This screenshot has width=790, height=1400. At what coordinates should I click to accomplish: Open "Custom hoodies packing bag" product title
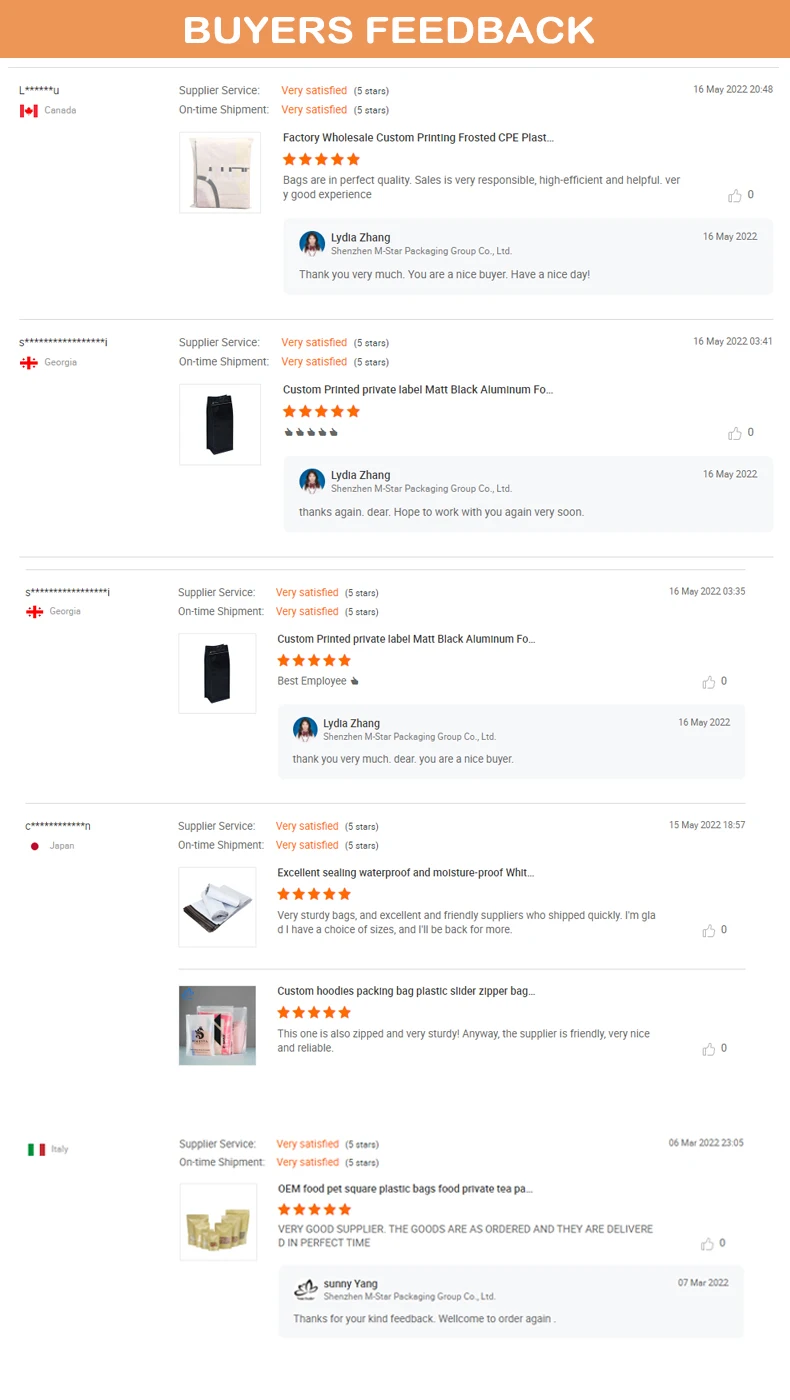click(x=406, y=991)
